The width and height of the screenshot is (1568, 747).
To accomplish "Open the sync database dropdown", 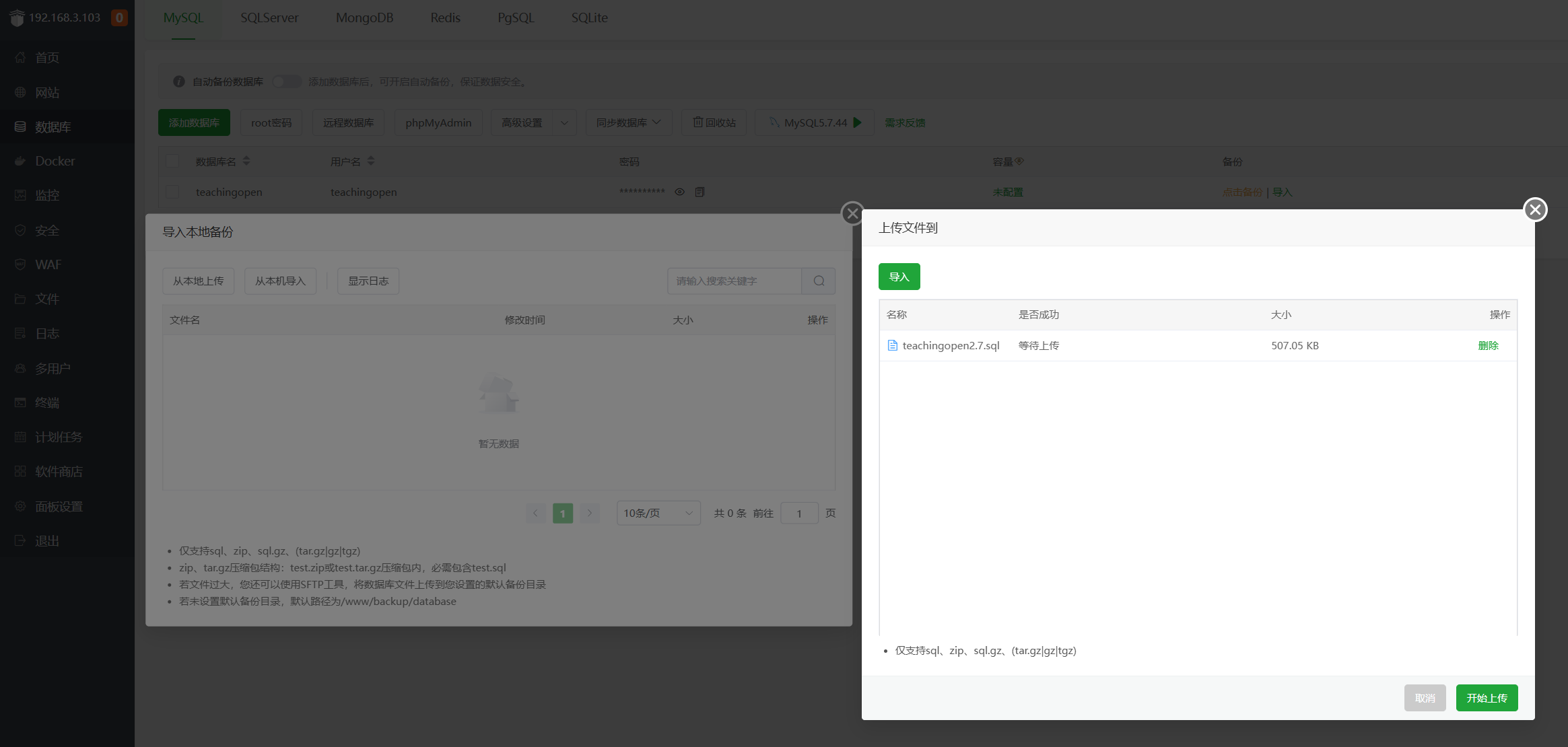I will 628,122.
